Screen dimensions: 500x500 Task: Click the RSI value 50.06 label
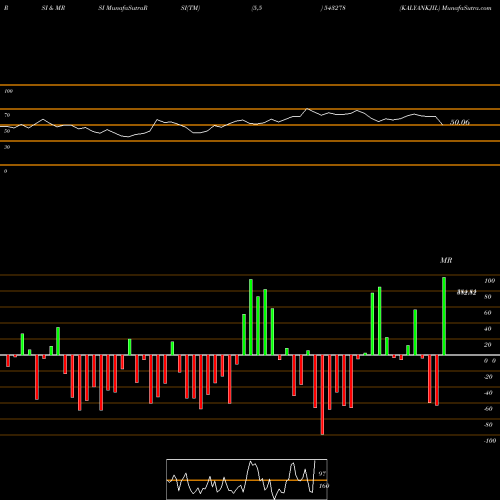pos(460,122)
